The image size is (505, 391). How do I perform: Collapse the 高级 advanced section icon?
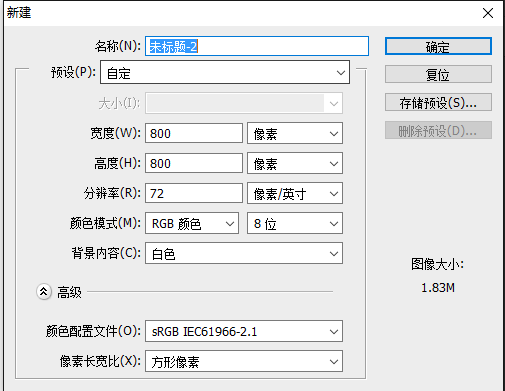pos(44,292)
